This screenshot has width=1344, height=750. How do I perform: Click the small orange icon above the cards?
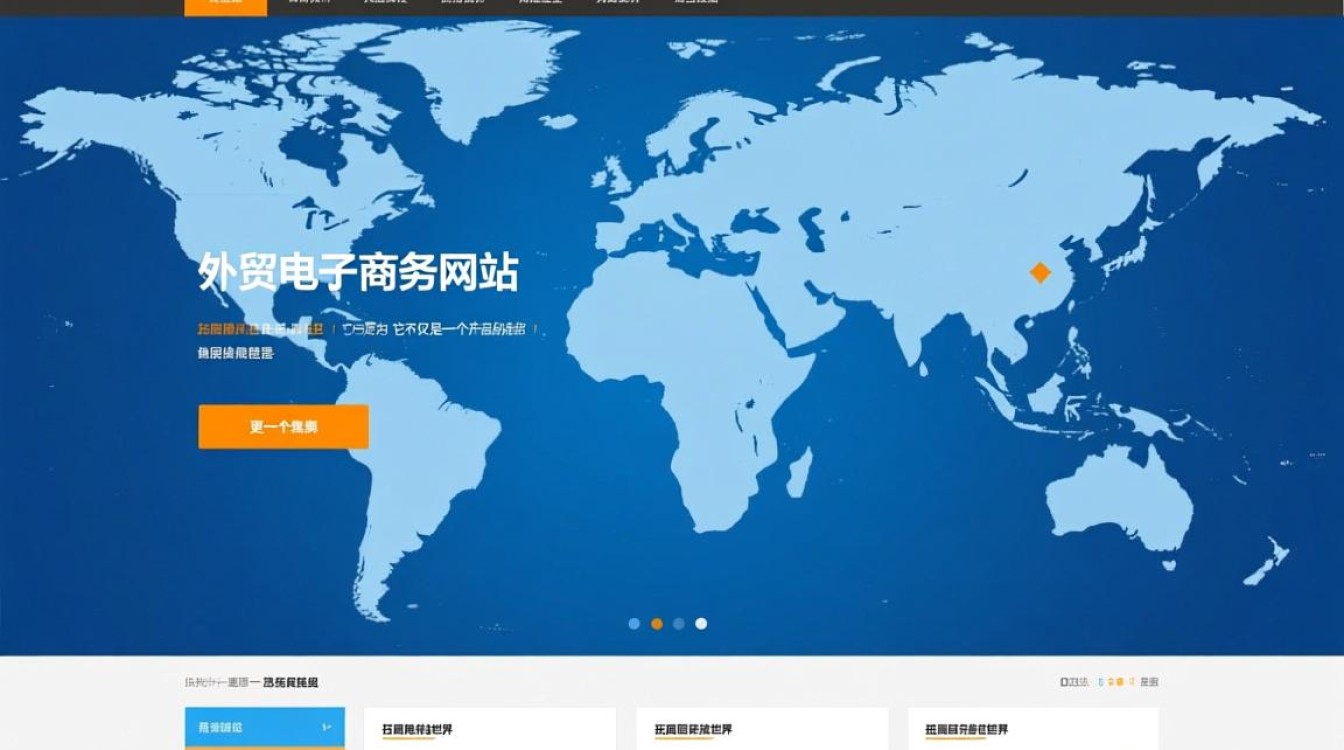coord(1119,682)
